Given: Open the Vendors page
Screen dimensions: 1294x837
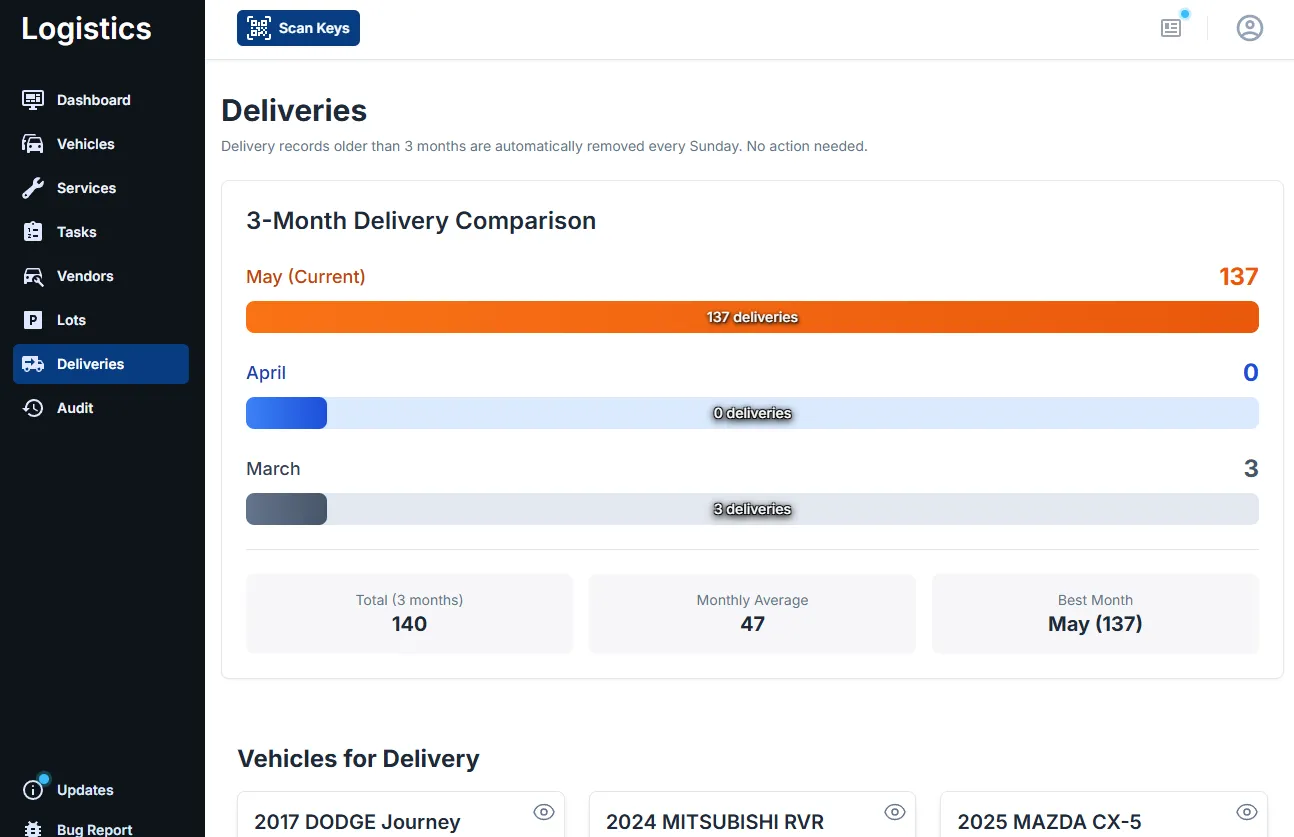Looking at the screenshot, I should [101, 276].
